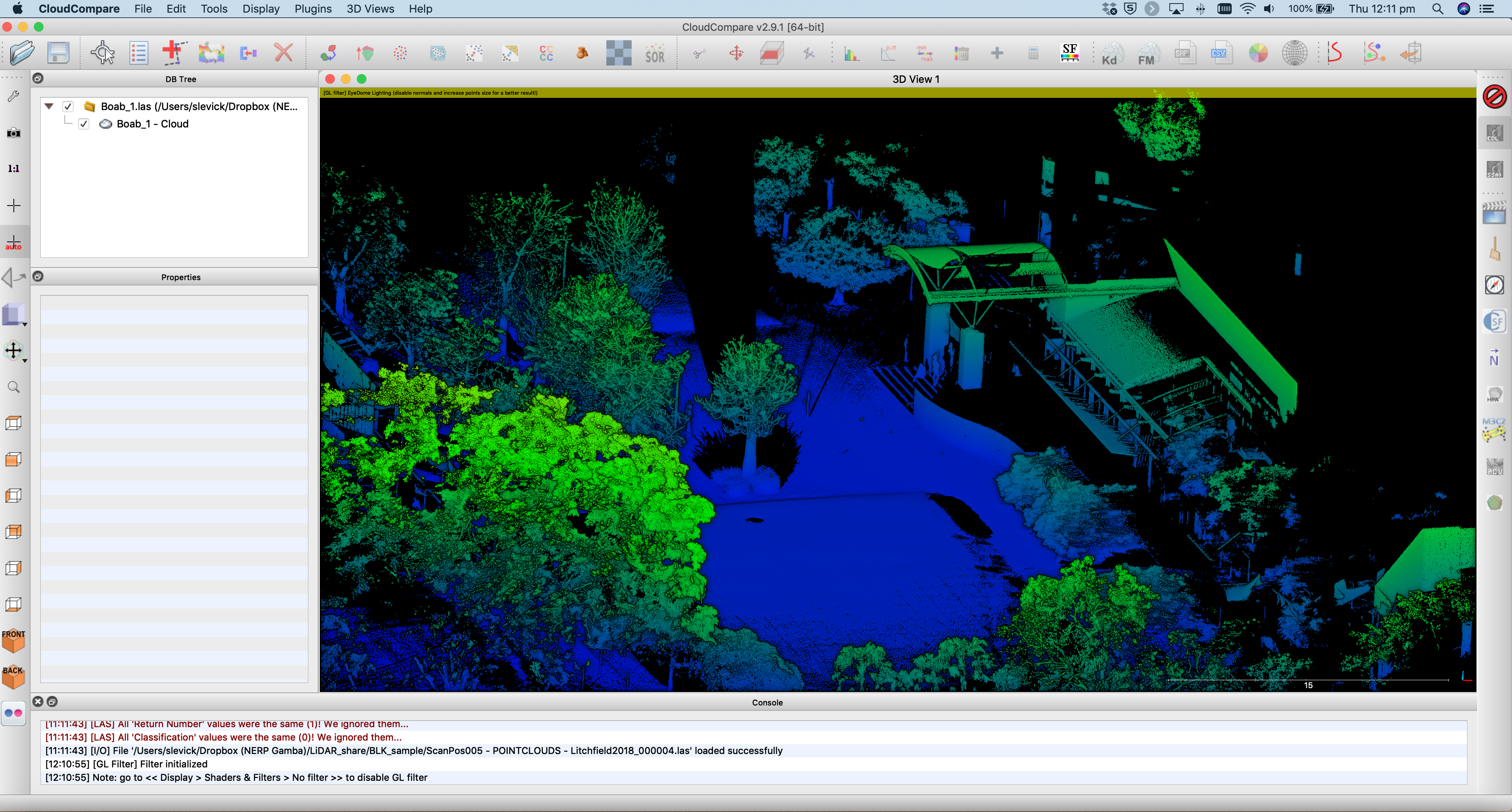This screenshot has height=812, width=1512.
Task: Select the translate/rotate tool
Action: [736, 53]
